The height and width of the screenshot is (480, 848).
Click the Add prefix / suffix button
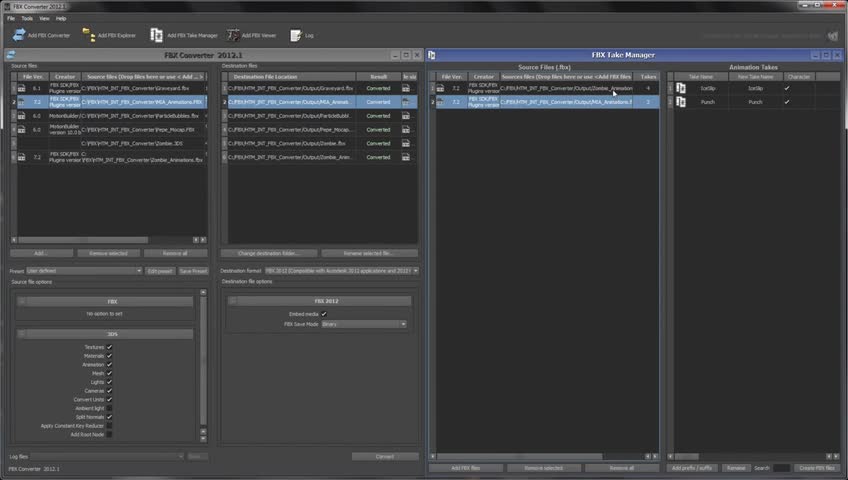(x=692, y=468)
